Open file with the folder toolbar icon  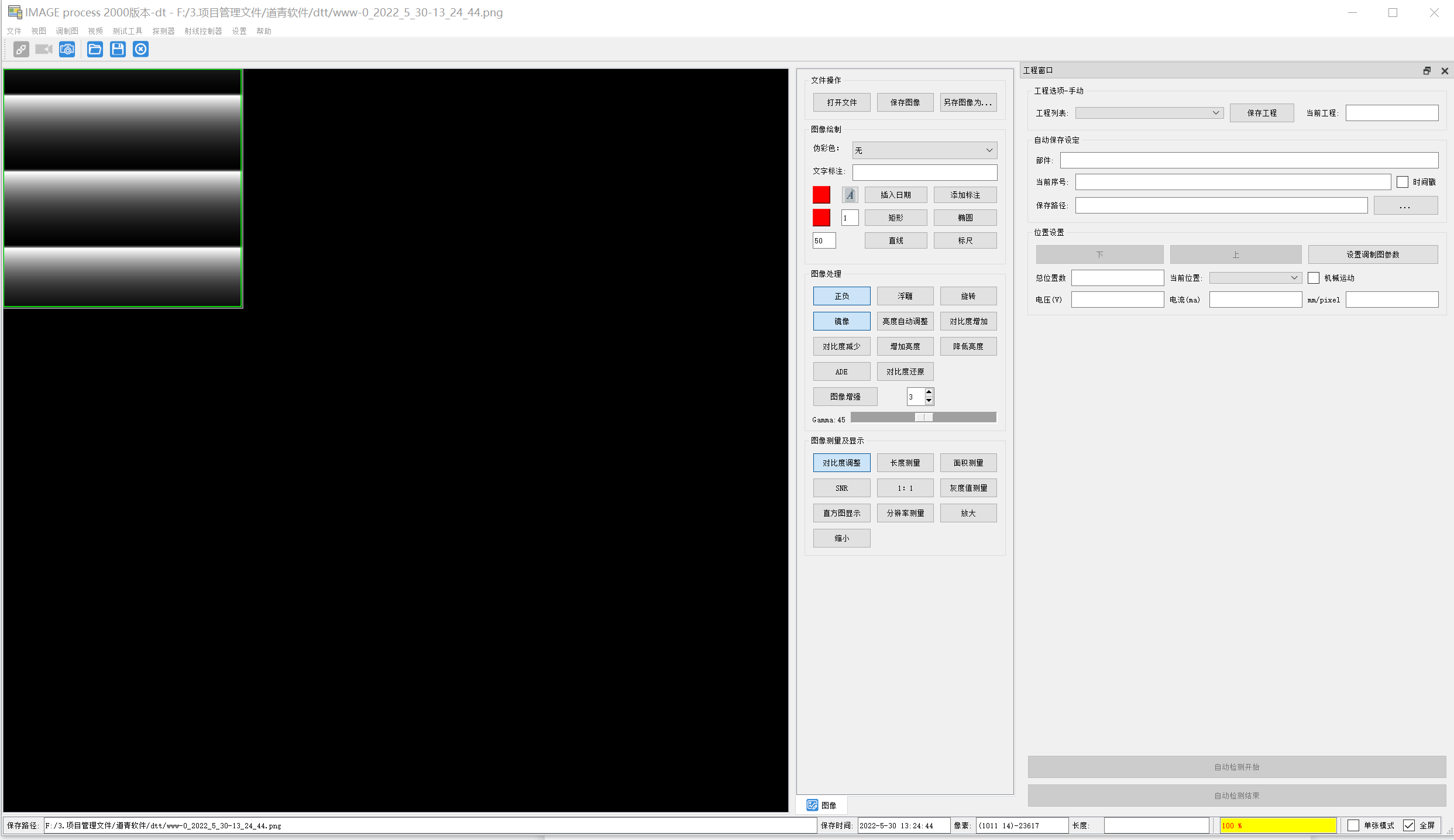click(x=95, y=50)
